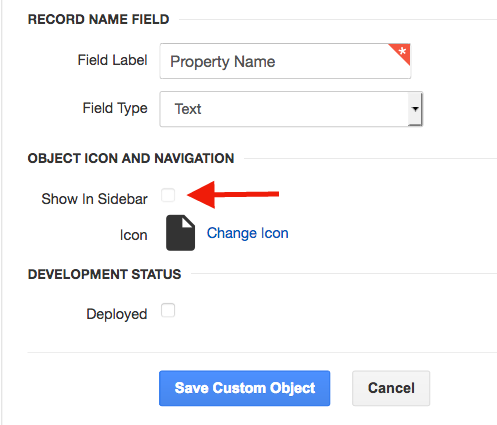
Task: Click the black document object icon
Action: (x=180, y=233)
